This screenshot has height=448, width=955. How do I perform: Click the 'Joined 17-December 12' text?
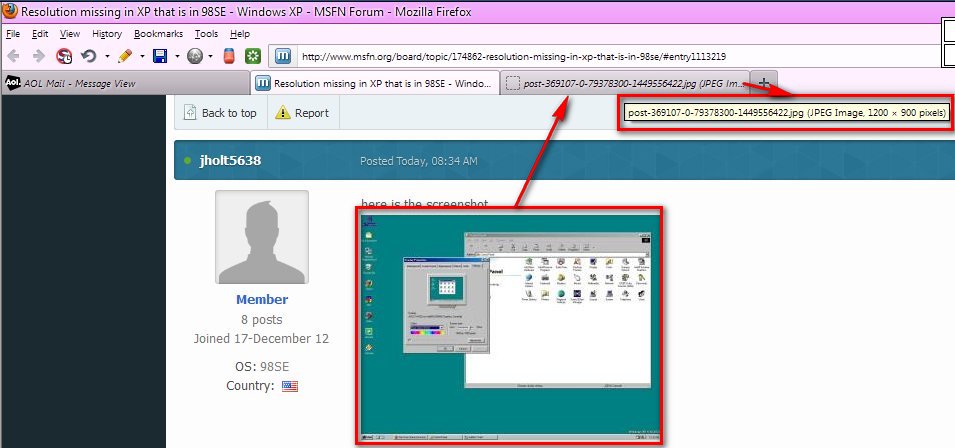261,339
